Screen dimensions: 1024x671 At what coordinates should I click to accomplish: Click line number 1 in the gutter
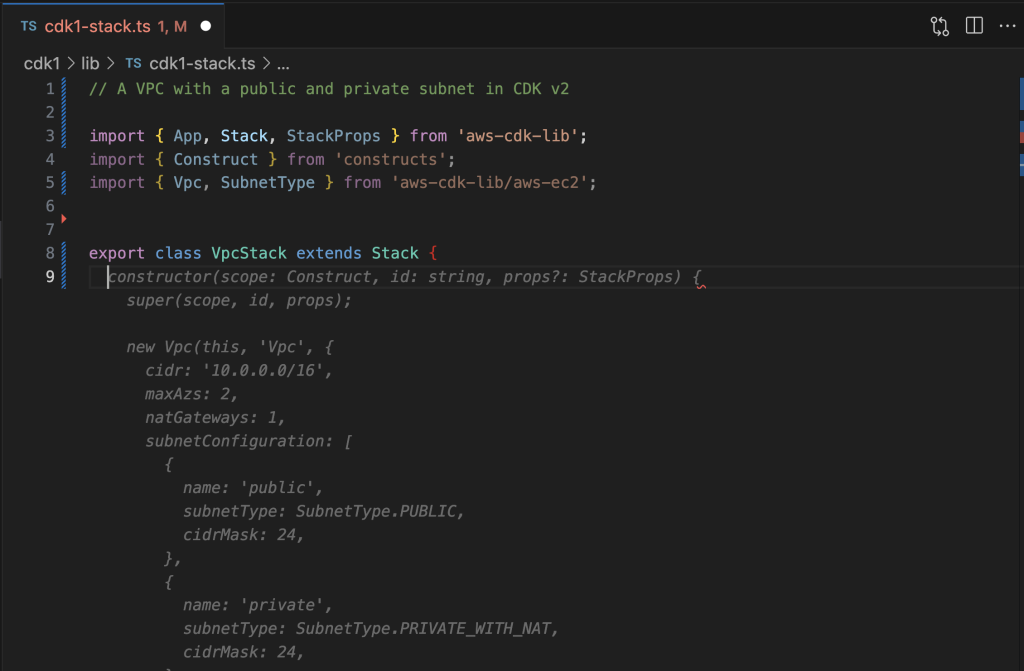click(x=50, y=89)
